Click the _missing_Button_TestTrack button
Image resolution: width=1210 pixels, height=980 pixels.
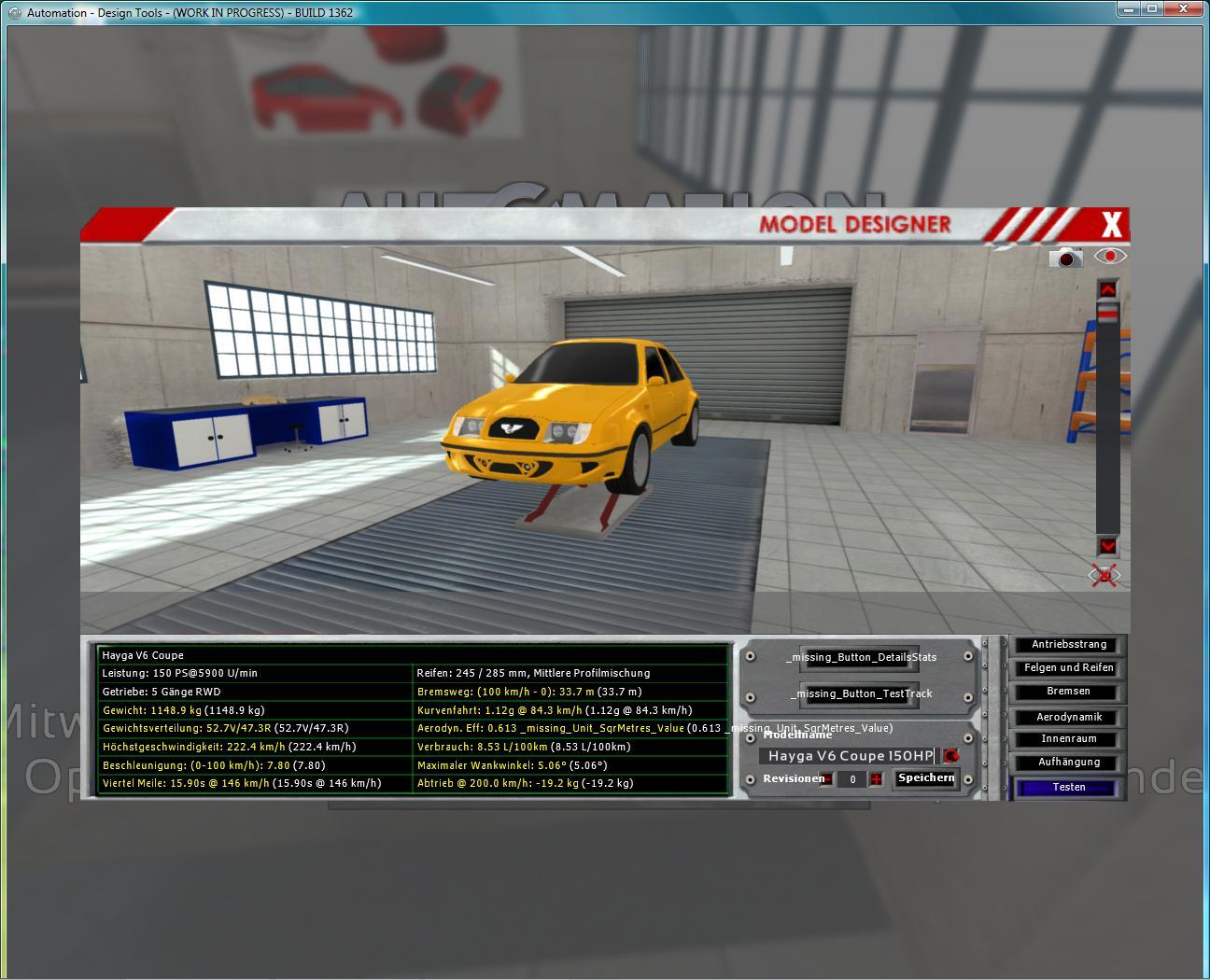pyautogui.click(x=861, y=693)
